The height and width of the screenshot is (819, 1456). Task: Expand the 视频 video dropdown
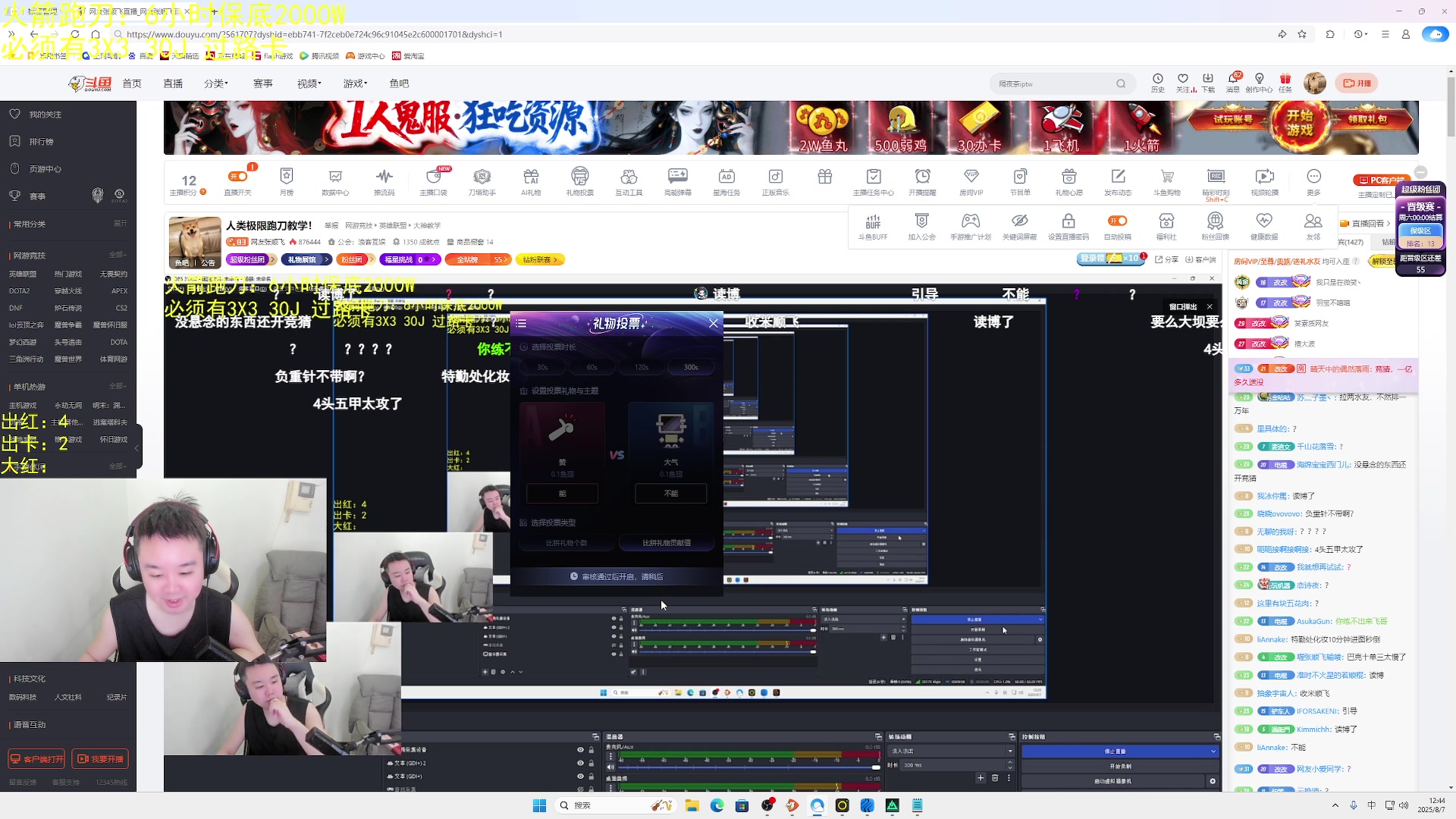309,83
